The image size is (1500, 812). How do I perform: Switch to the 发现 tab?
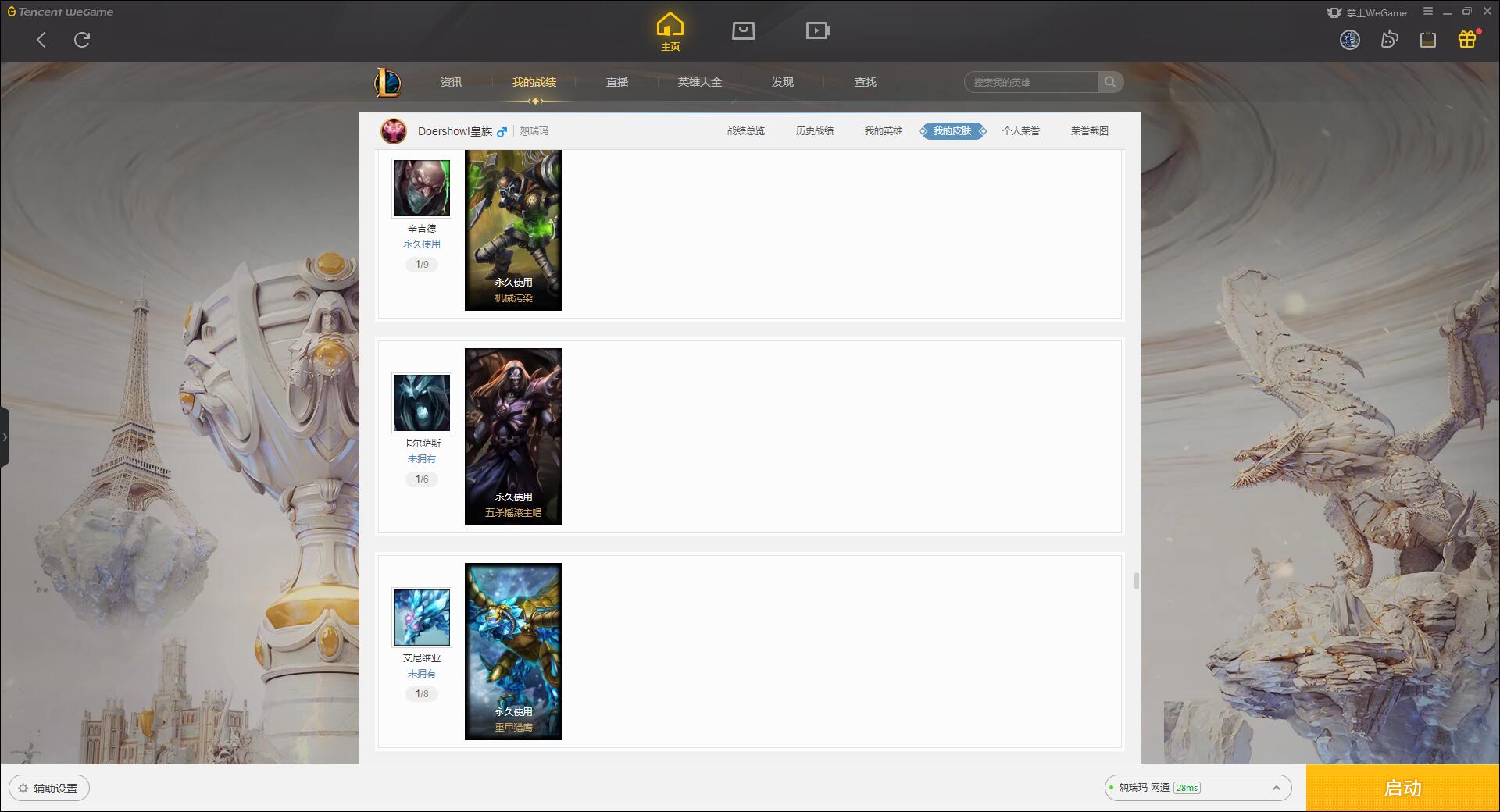(783, 82)
